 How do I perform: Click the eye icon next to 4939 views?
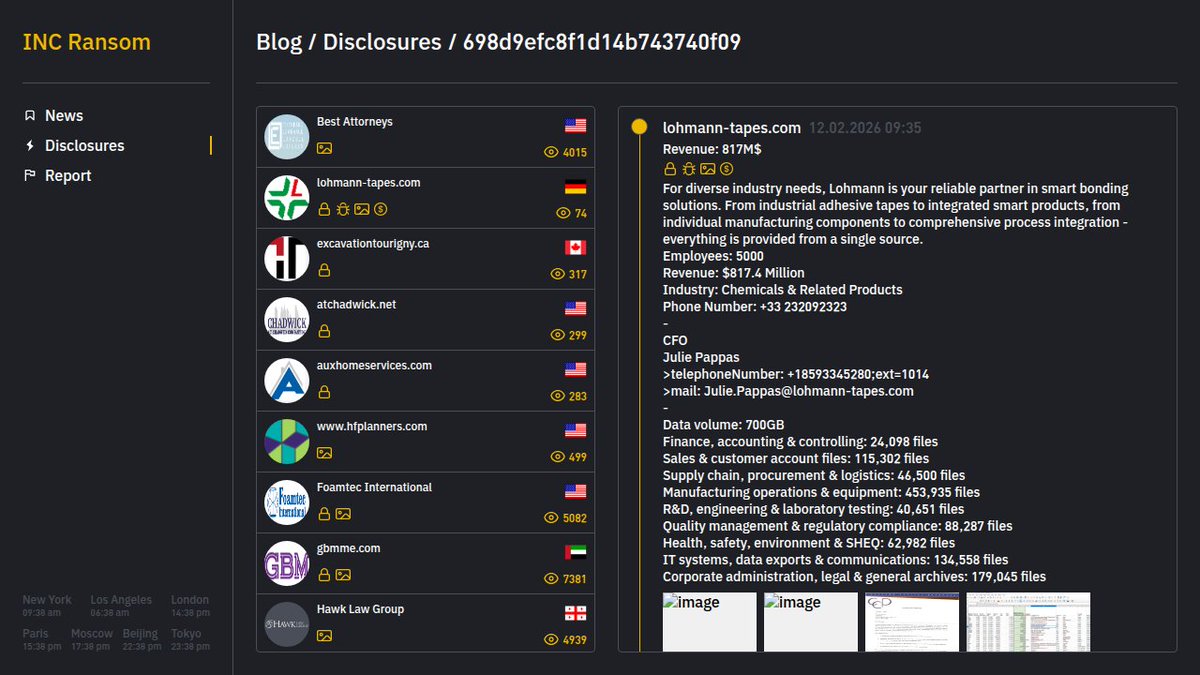click(550, 641)
